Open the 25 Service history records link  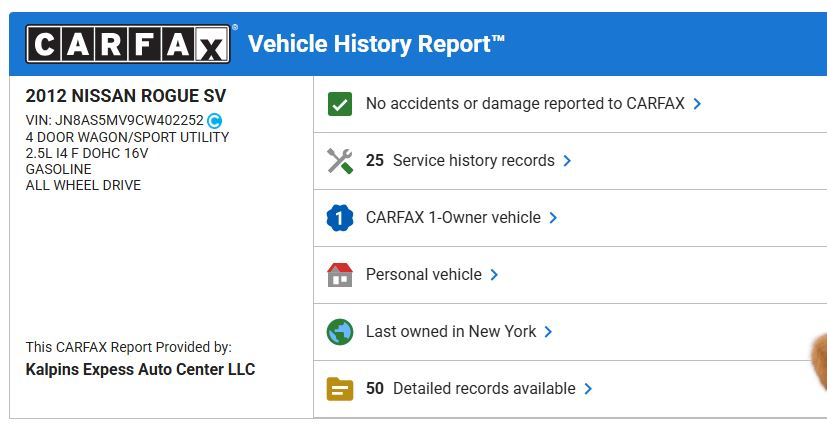[460, 161]
